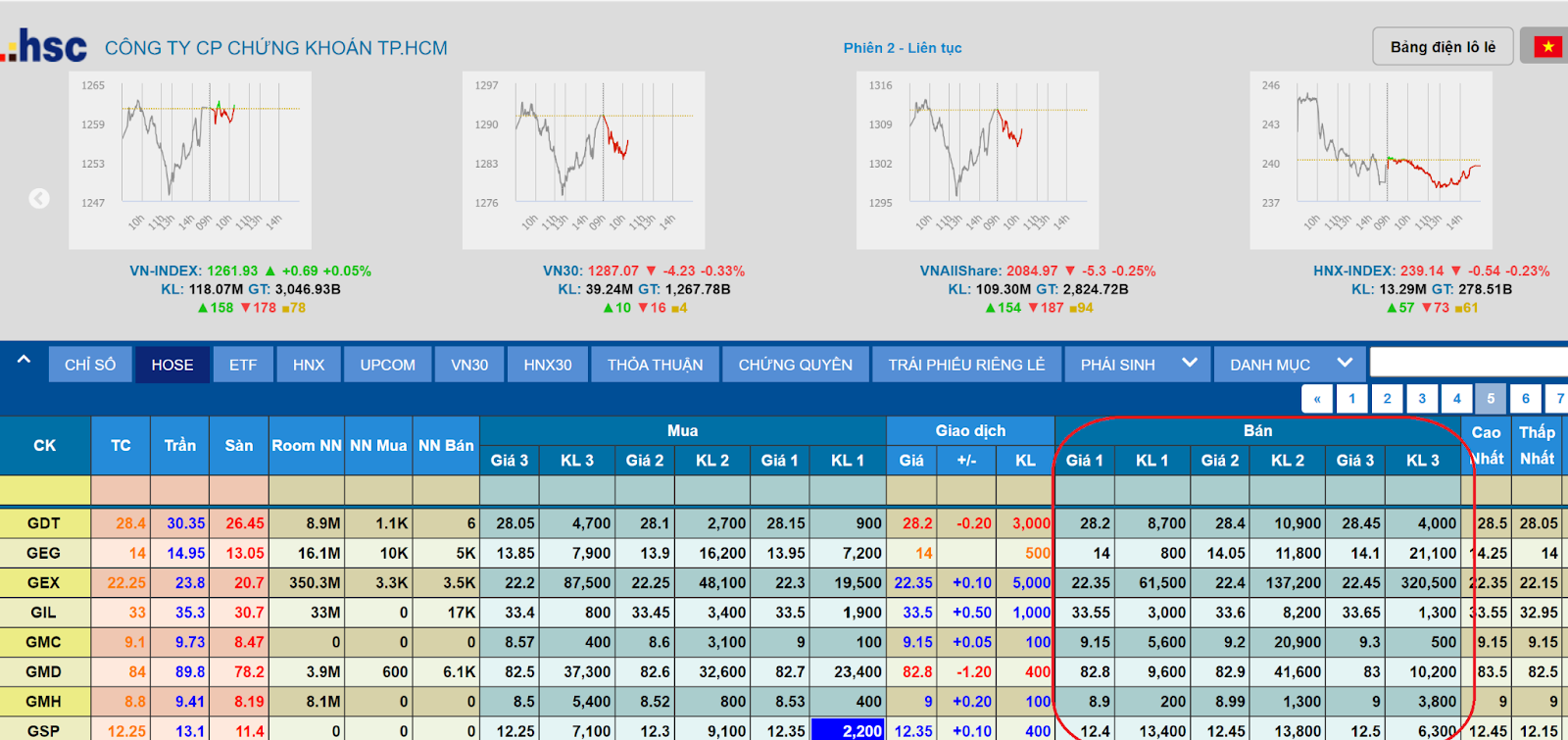Click the Phiên 2 - Liên tục session label

click(903, 47)
